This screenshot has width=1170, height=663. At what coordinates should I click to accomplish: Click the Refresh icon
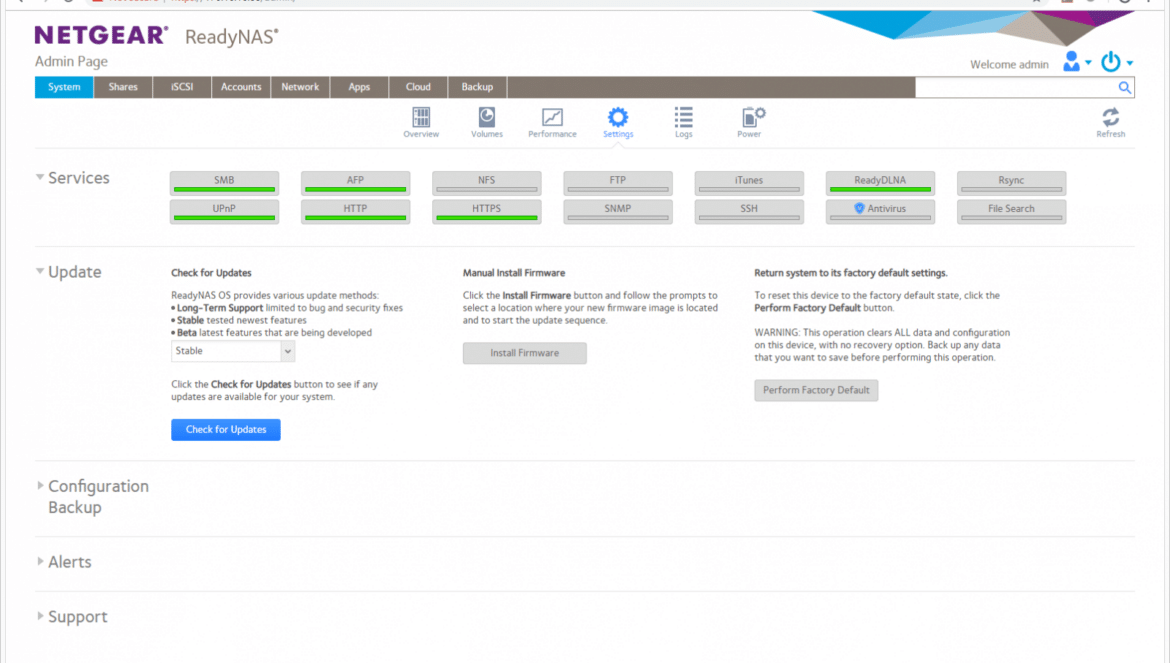point(1110,122)
